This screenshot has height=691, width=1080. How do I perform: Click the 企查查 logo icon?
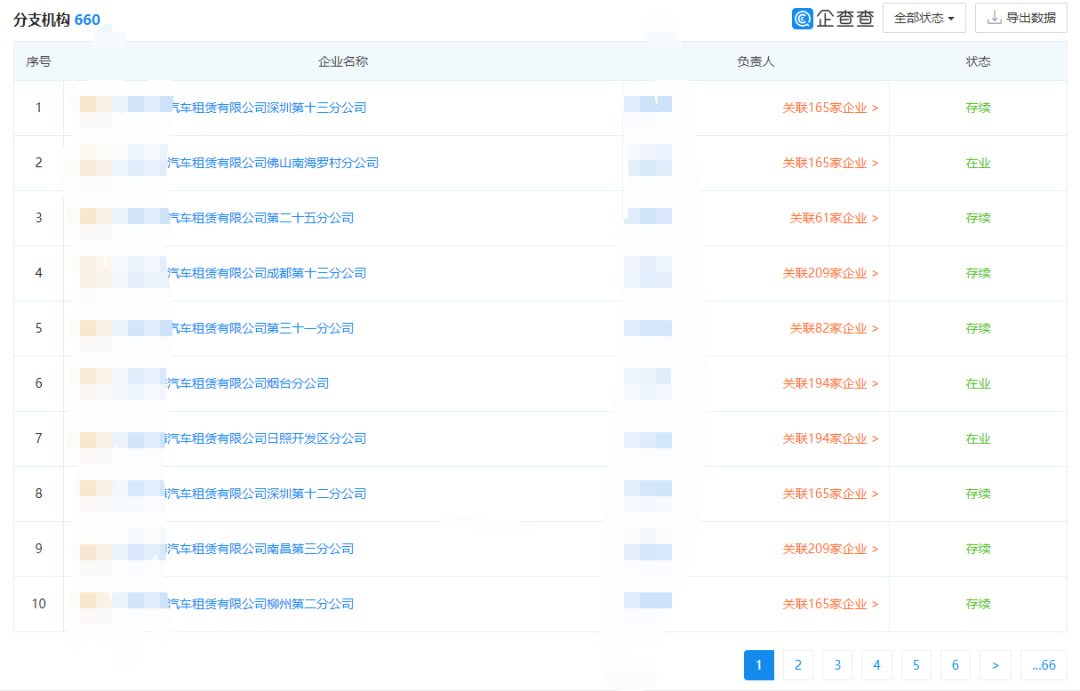tap(802, 18)
